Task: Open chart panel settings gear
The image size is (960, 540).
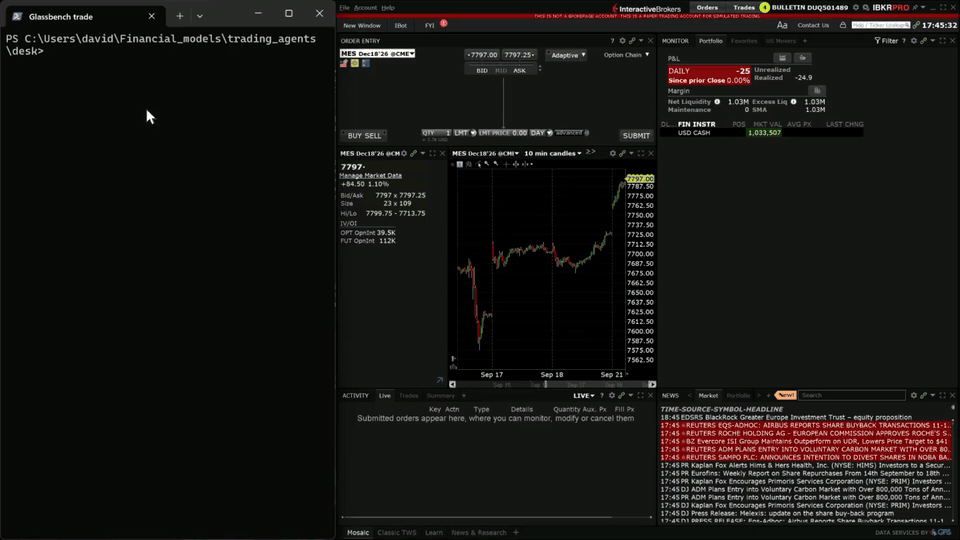Action: point(612,154)
